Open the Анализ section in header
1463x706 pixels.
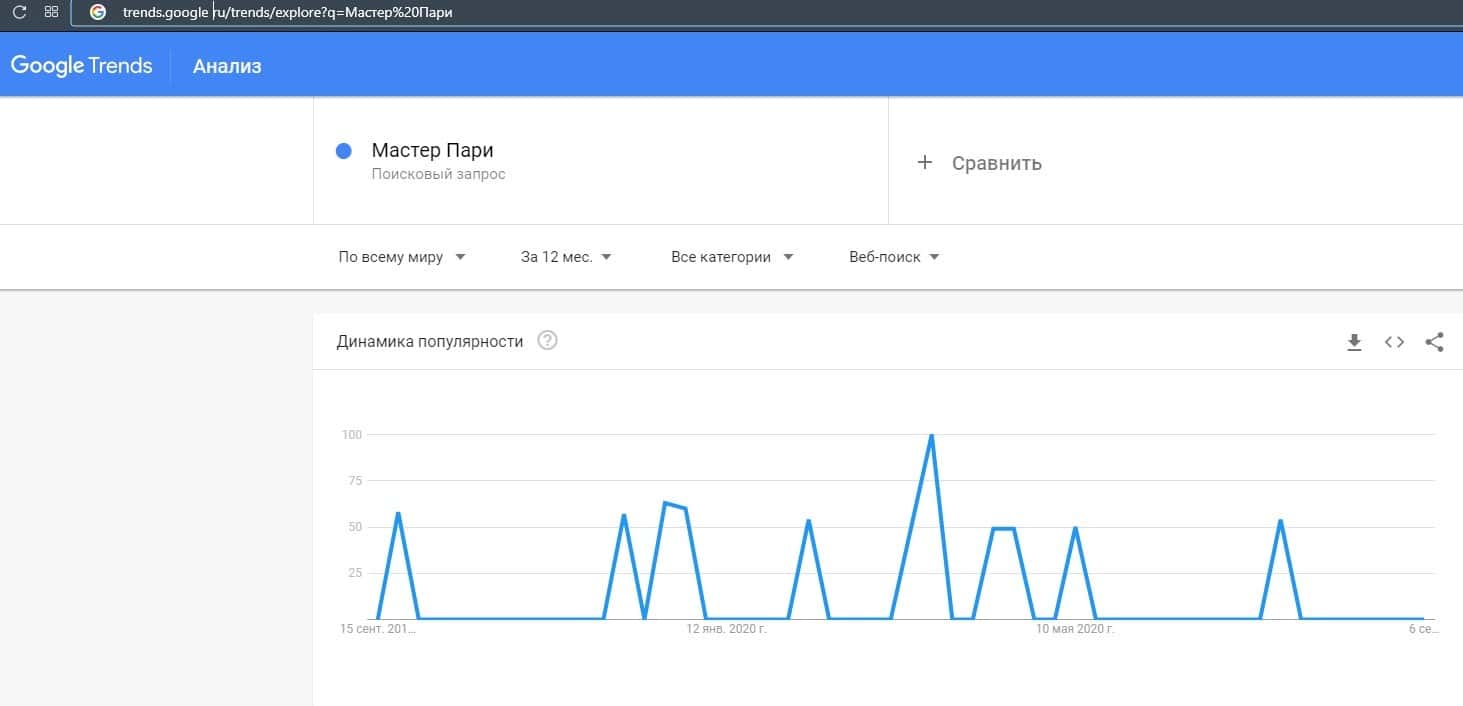pyautogui.click(x=227, y=67)
